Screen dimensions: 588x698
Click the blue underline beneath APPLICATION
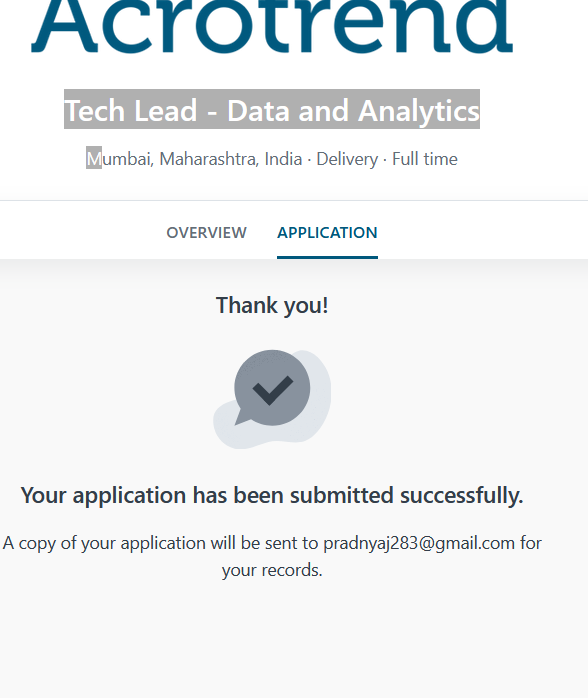tap(327, 257)
